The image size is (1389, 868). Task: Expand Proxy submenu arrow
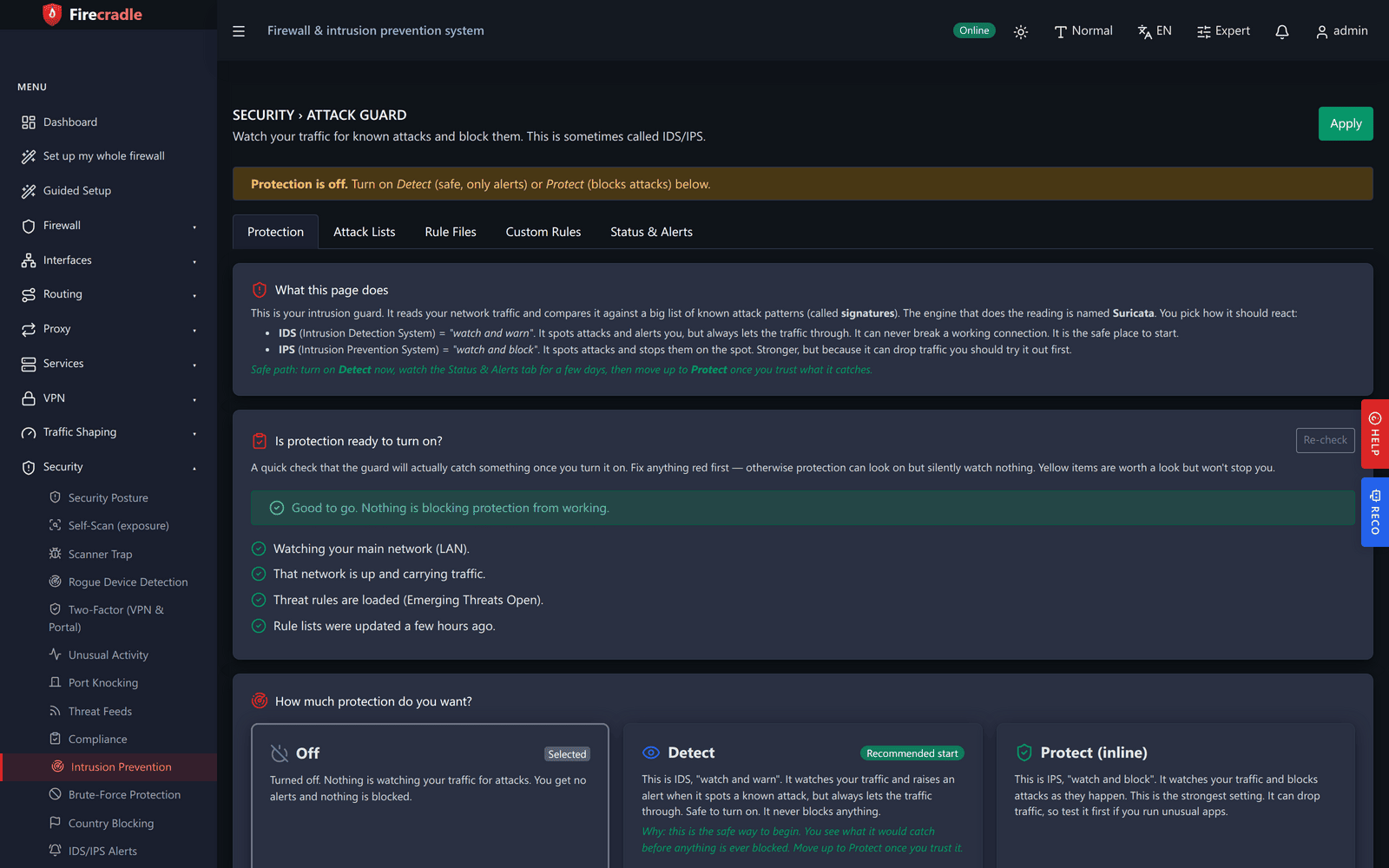click(194, 330)
